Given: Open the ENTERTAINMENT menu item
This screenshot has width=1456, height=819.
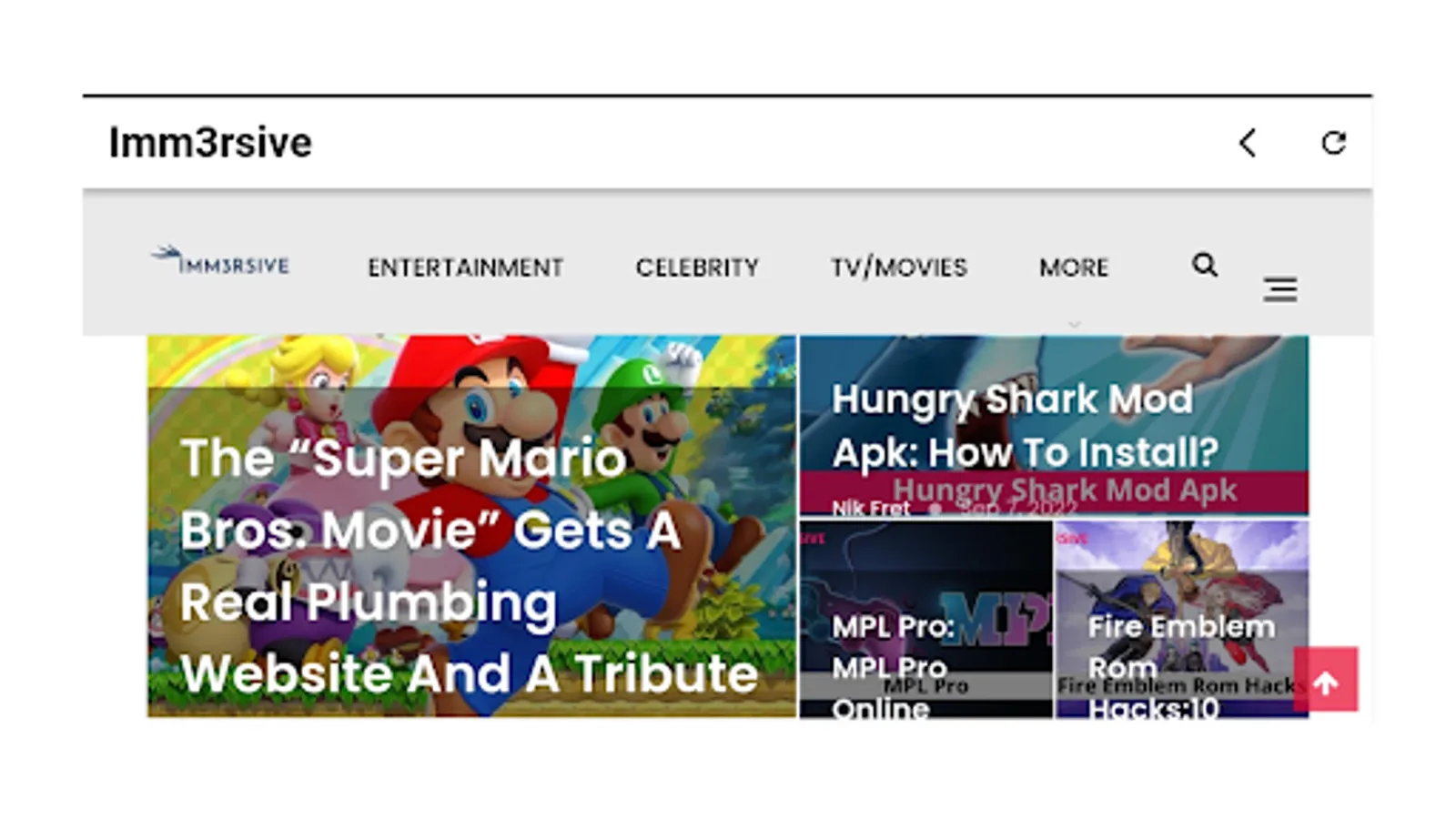Looking at the screenshot, I should click(465, 268).
